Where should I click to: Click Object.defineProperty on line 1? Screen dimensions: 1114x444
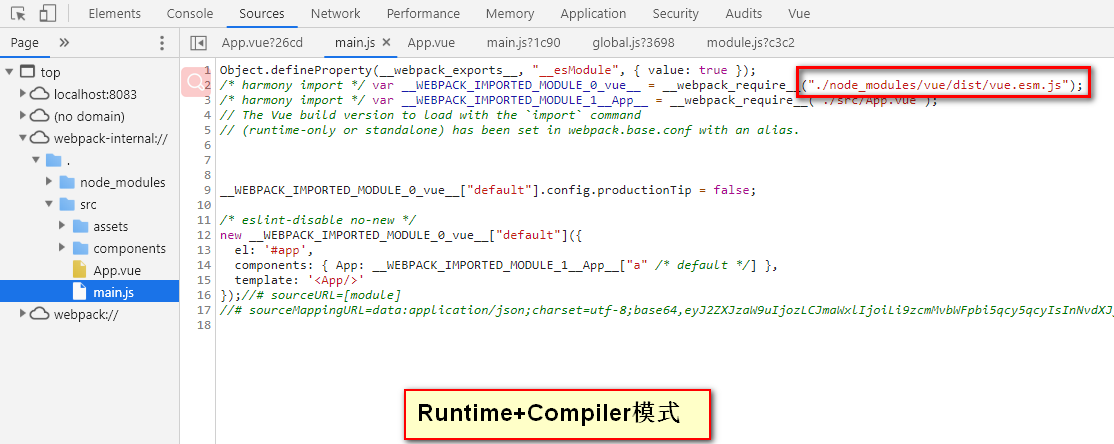tap(296, 70)
